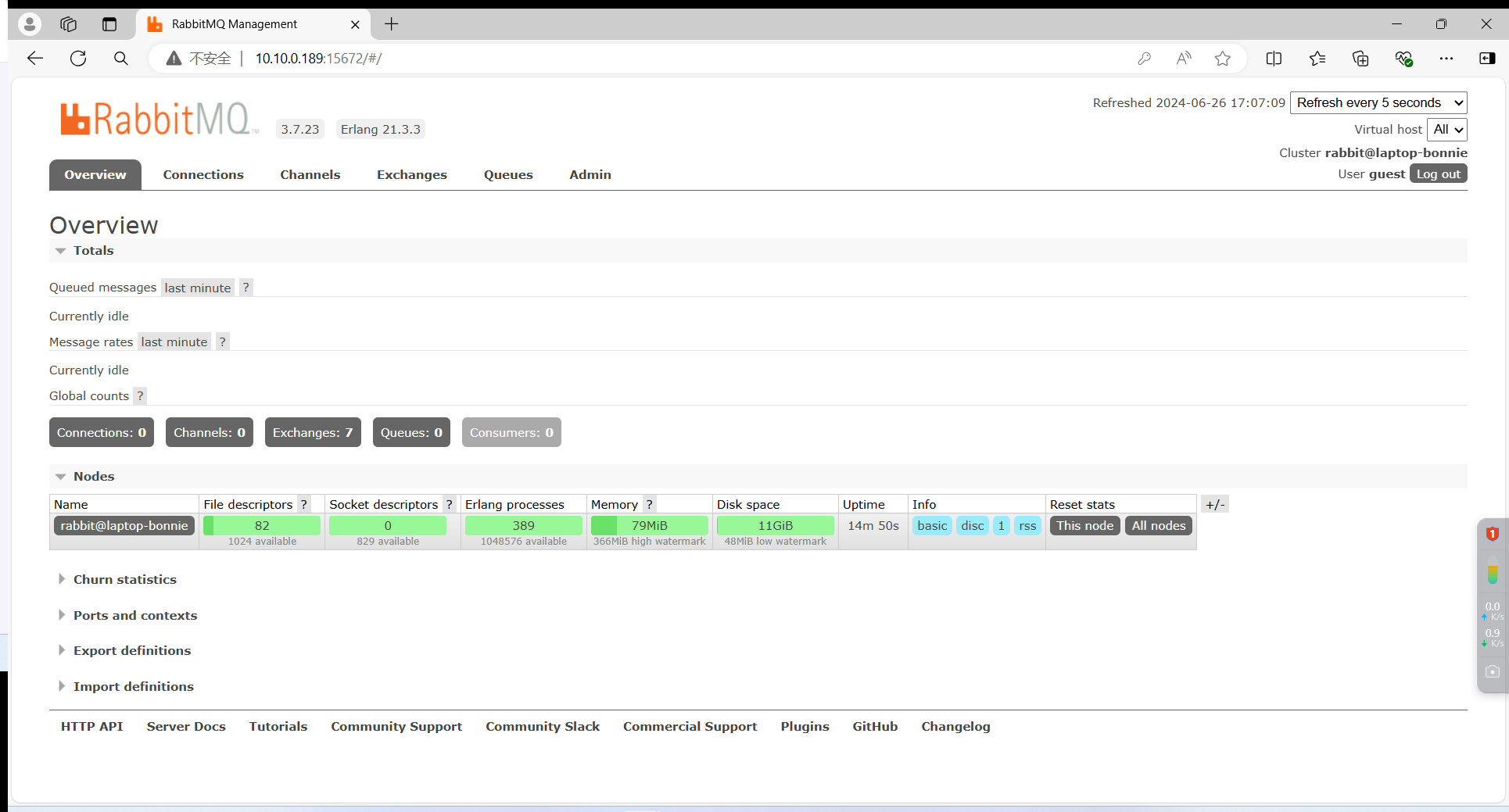Go to the Admin tab
The height and width of the screenshot is (812, 1509).
tap(590, 174)
